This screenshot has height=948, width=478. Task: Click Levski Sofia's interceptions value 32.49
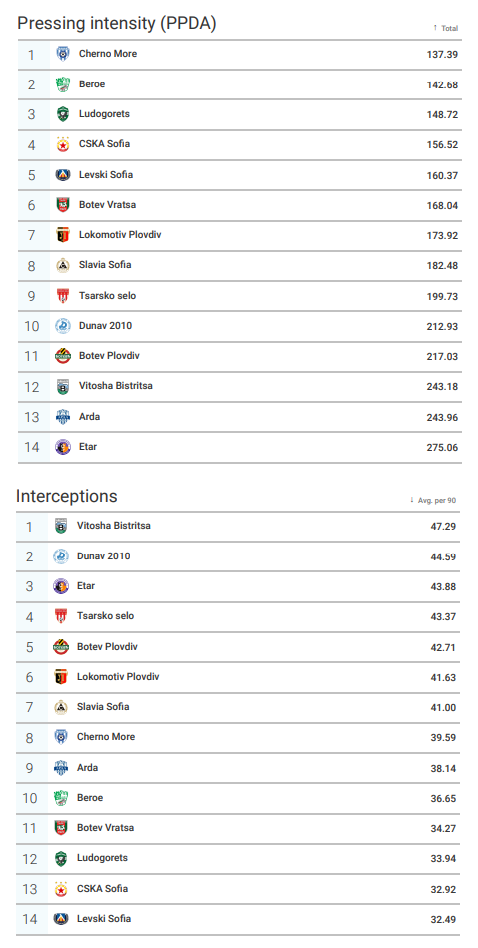click(443, 920)
